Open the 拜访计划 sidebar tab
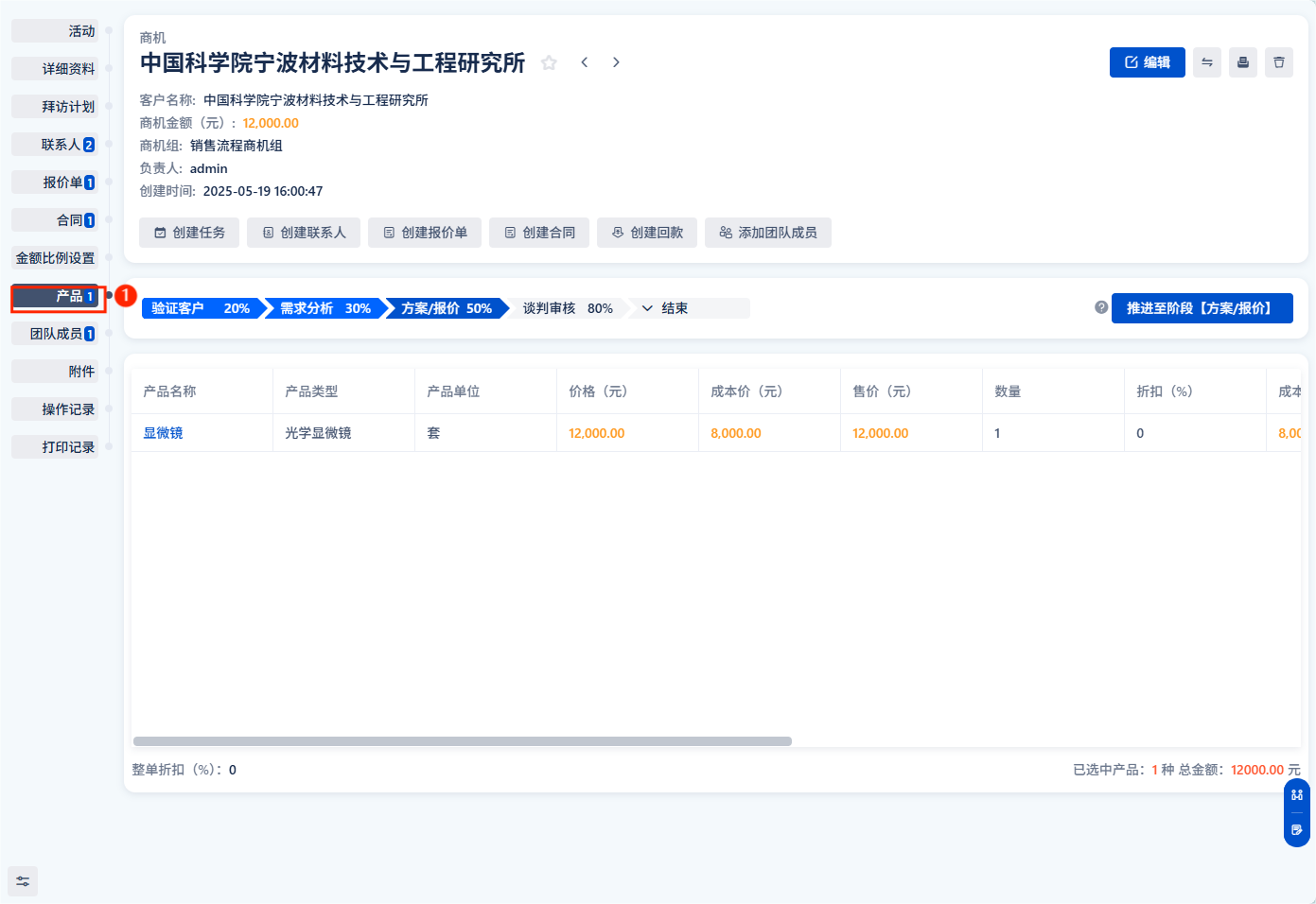The width and height of the screenshot is (1316, 904). [55, 107]
